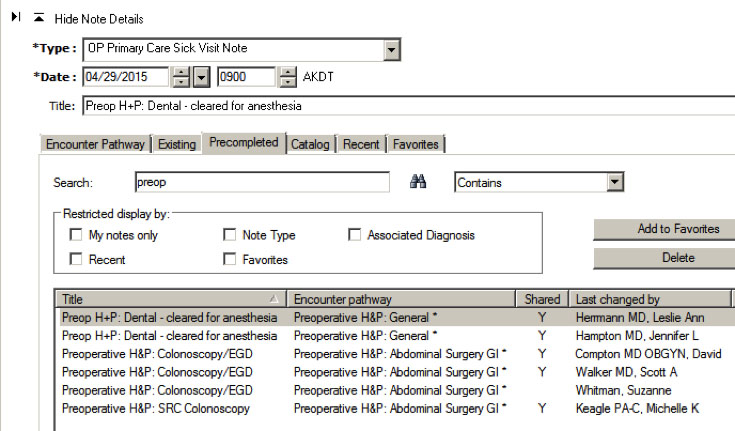This screenshot has width=735, height=431.
Task: Select the Existing tab
Action: pos(177,144)
